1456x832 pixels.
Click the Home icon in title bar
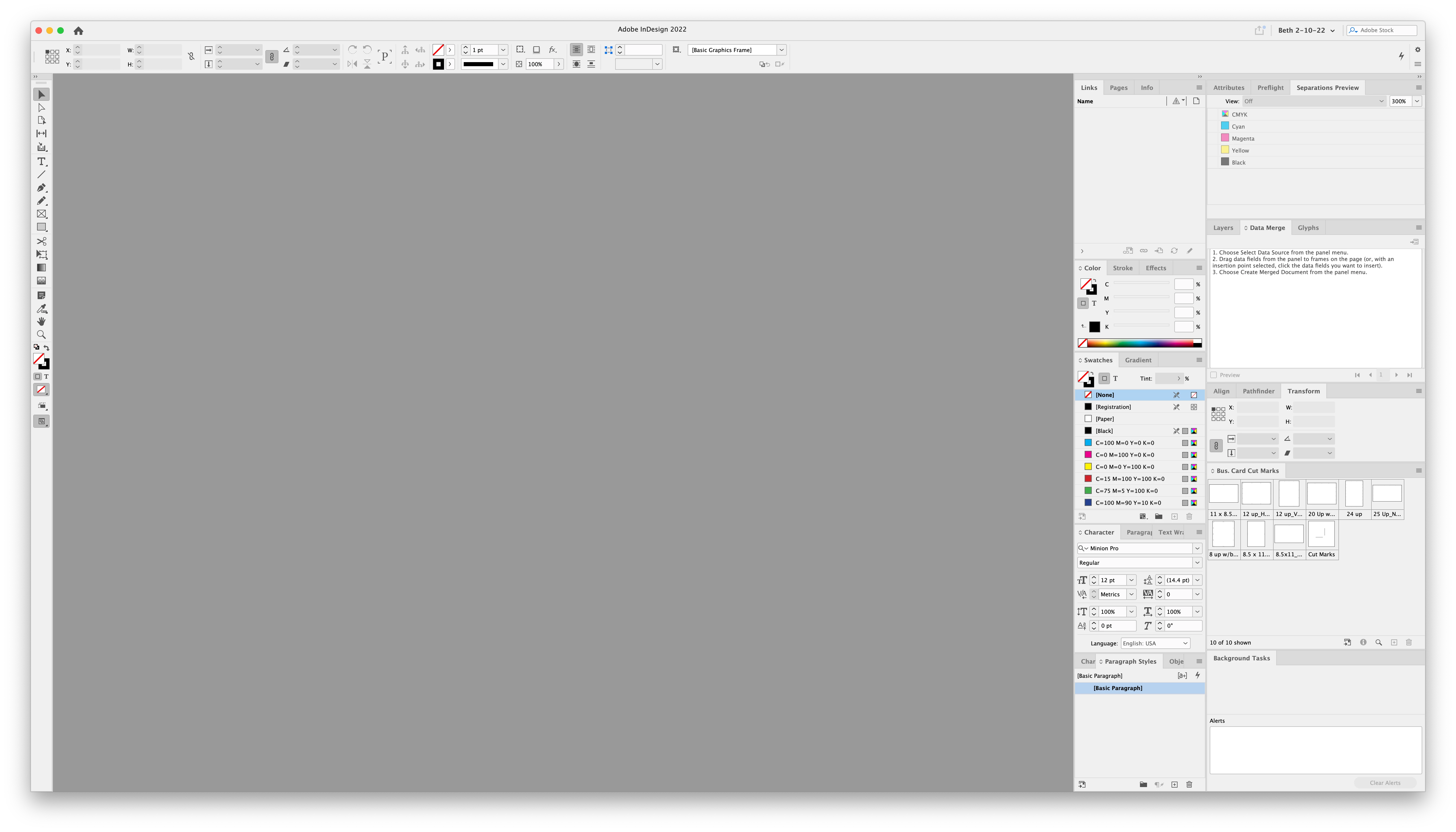[x=78, y=31]
